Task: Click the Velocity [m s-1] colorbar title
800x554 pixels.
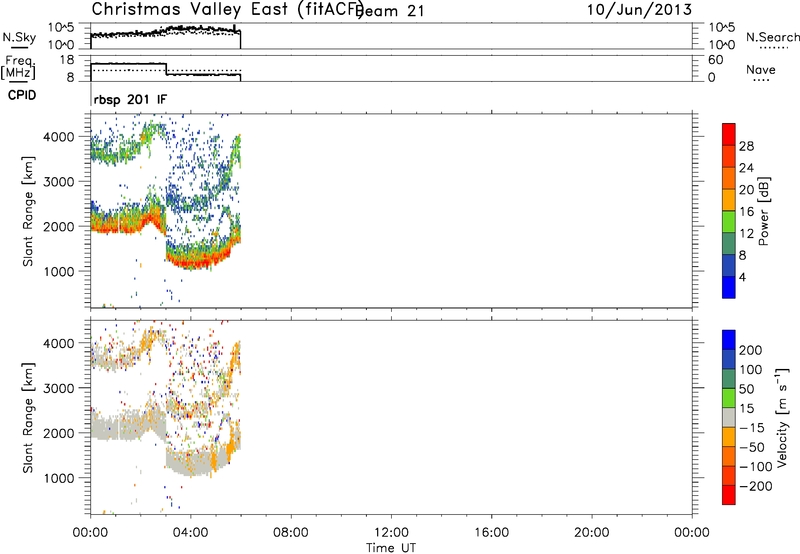Action: click(782, 418)
